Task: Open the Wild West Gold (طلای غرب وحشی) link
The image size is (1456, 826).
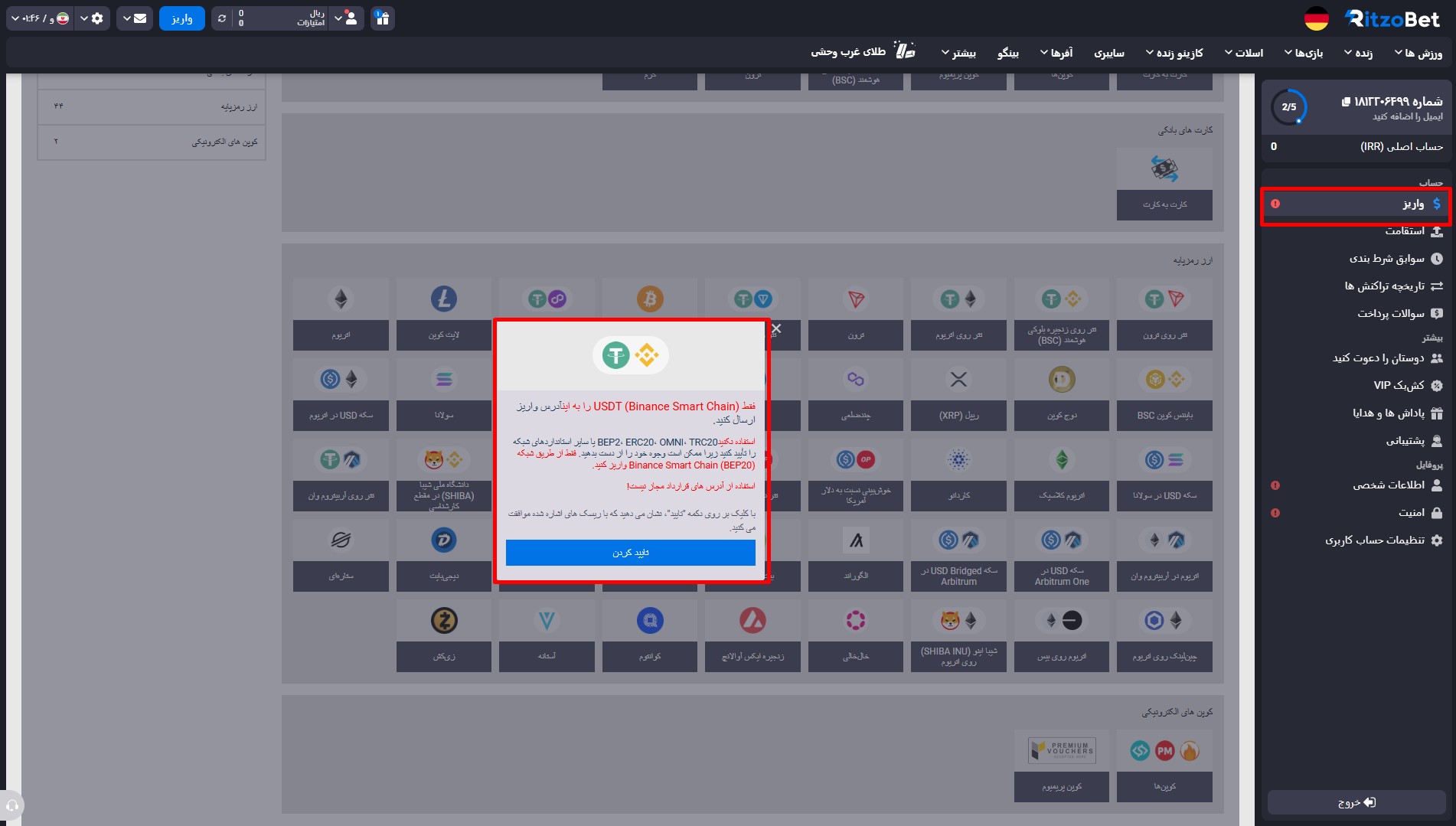Action: coord(863,51)
